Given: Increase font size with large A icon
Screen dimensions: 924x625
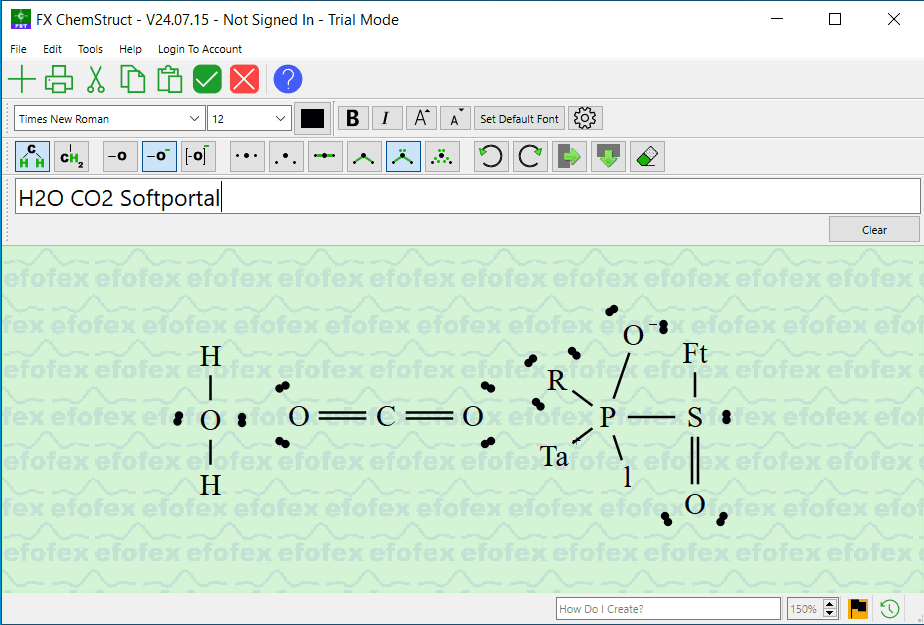Looking at the screenshot, I should [421, 118].
